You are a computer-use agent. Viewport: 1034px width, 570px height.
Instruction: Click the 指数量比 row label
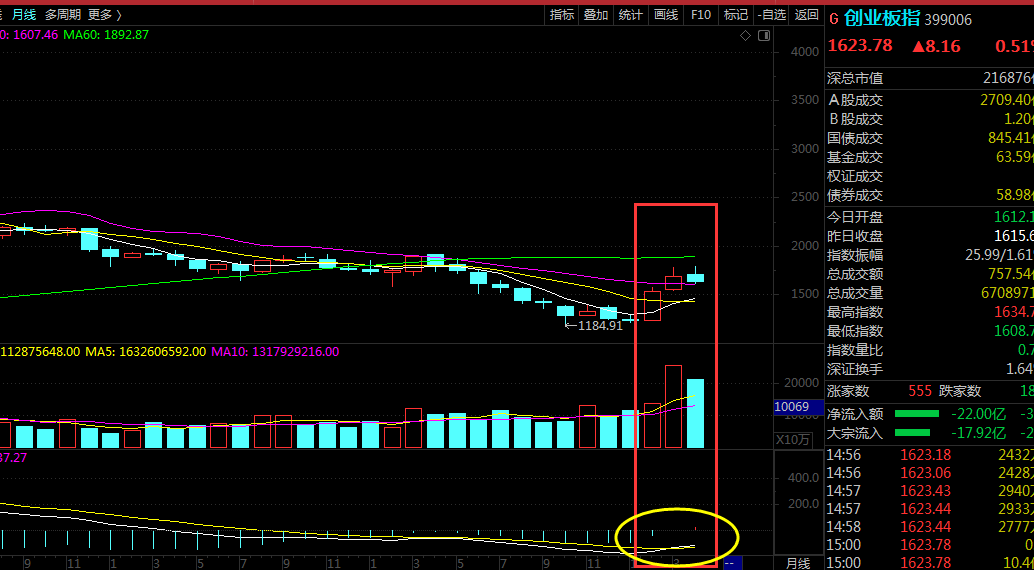[x=855, y=350]
